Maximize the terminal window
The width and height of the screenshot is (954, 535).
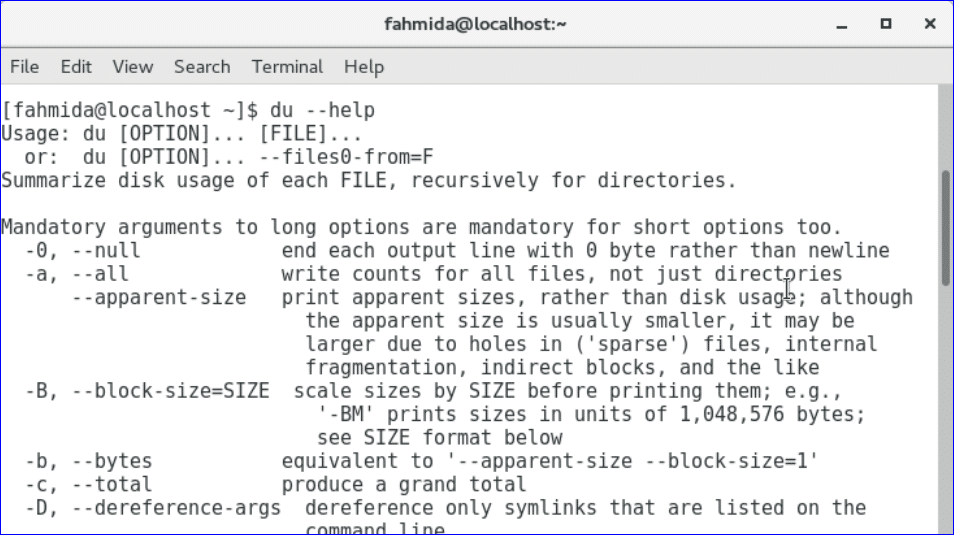(x=886, y=23)
